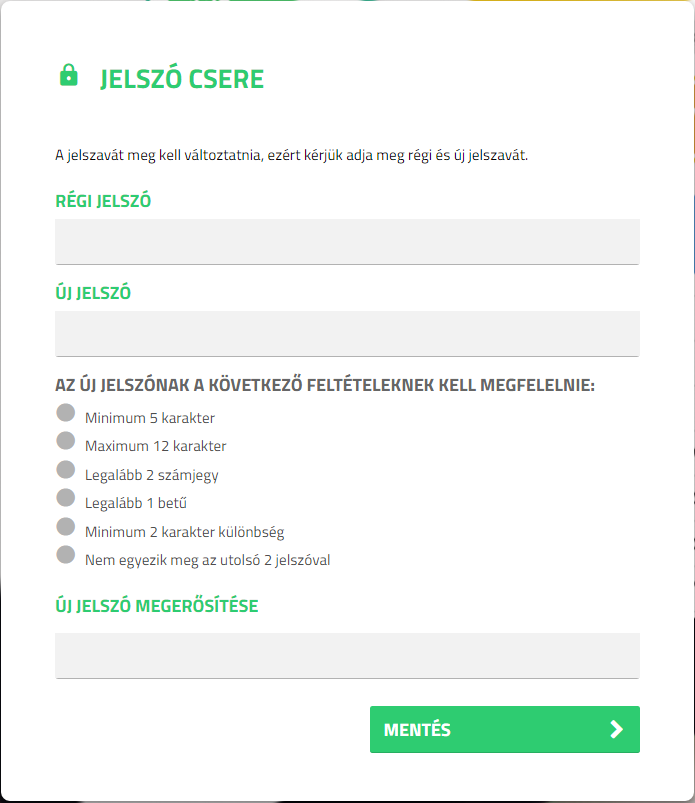
Task: Click the ÚJ JELSZÓ field label
Action: click(93, 293)
